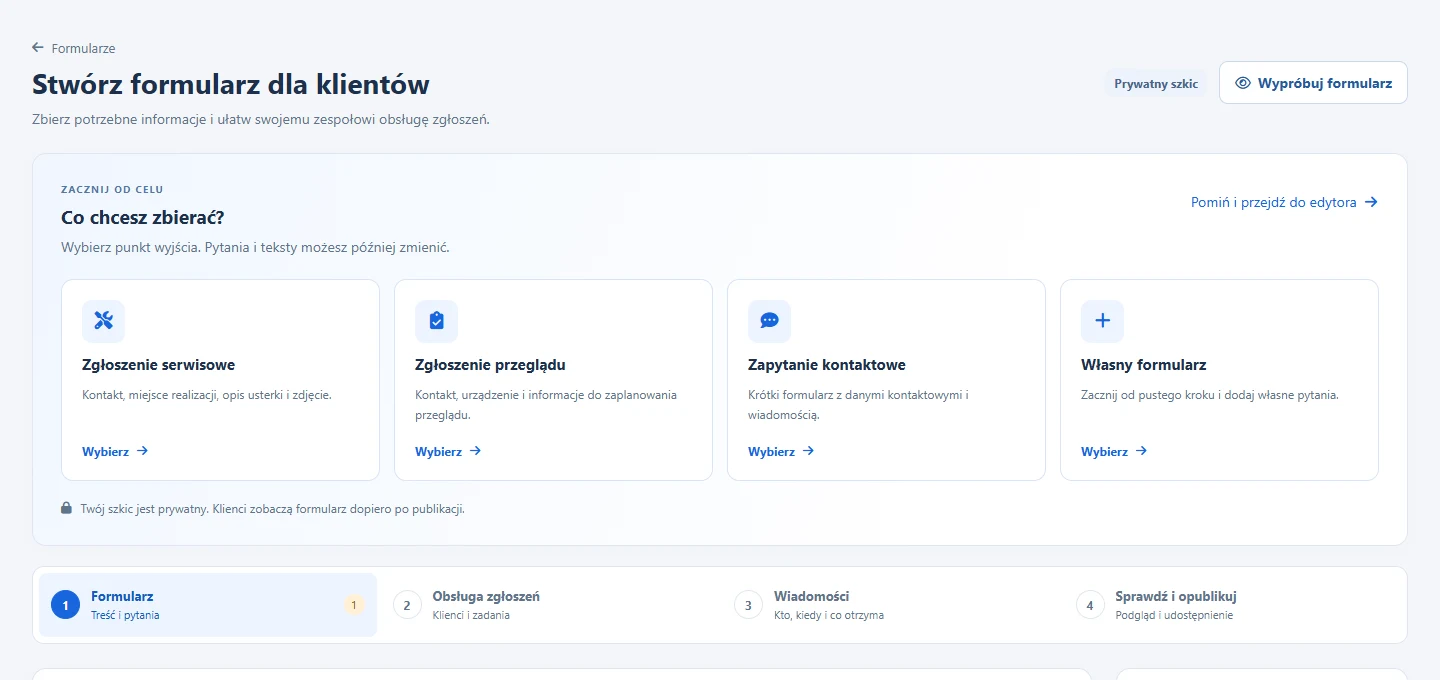Viewport: 1440px width, 680px height.
Task: Click the chat bubble contact icon
Action: 769,321
